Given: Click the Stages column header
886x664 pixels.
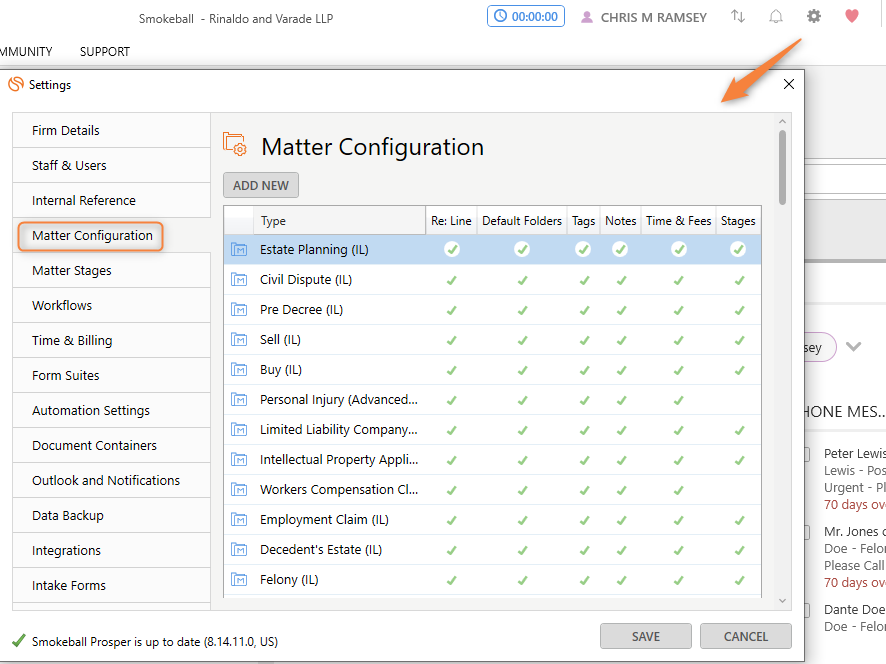Looking at the screenshot, I should pos(738,220).
